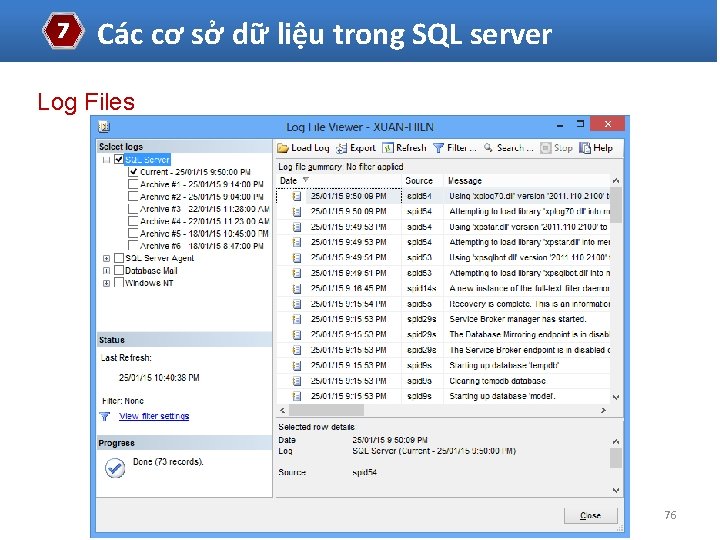720x540 pixels.
Task: Click the Log File Viewer title bar icon
Action: (x=105, y=126)
